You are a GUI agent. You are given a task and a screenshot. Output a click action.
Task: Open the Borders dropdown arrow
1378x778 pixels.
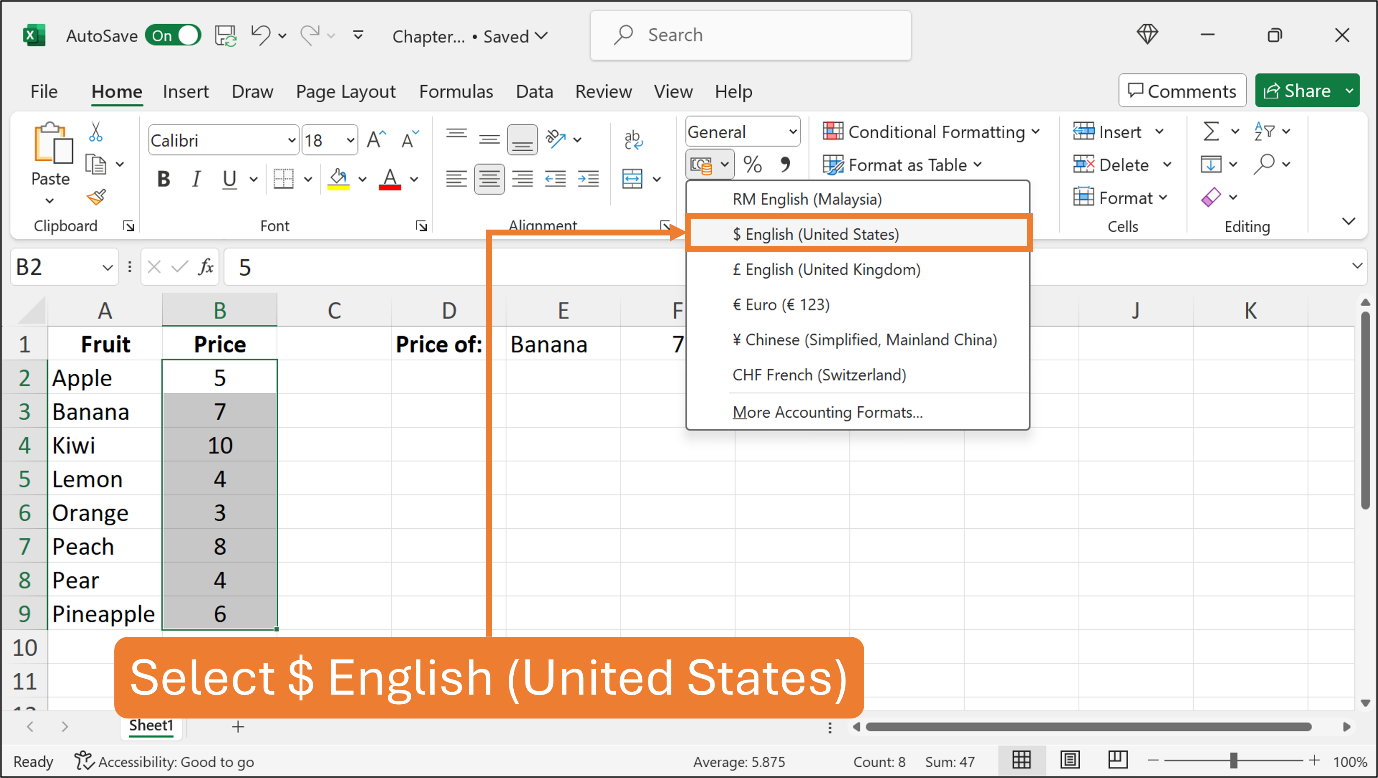[306, 180]
